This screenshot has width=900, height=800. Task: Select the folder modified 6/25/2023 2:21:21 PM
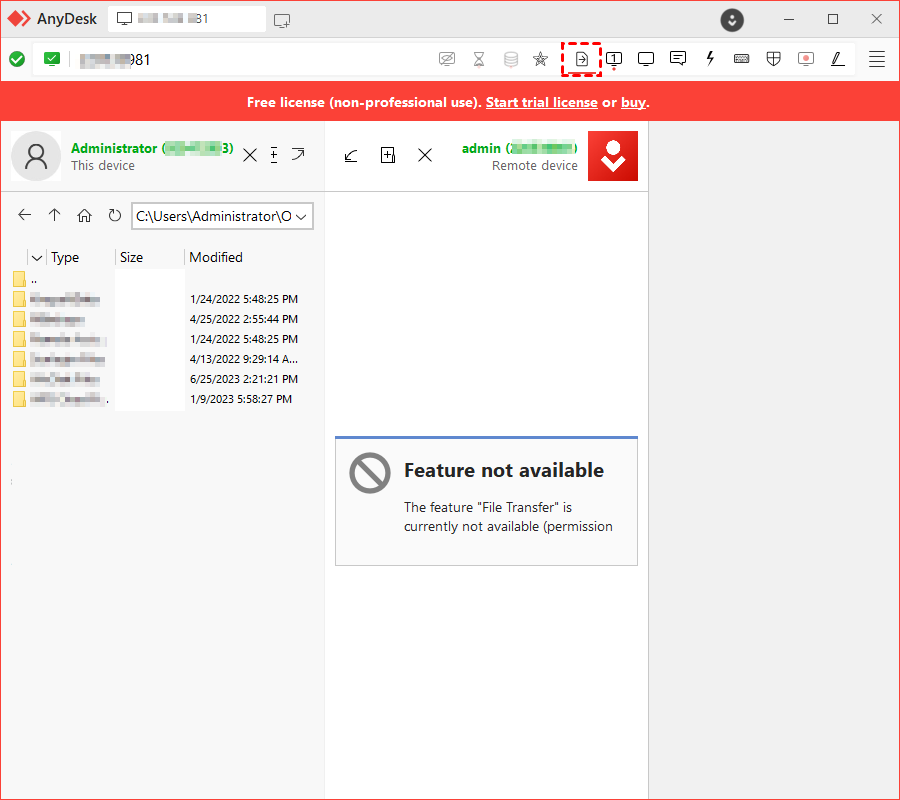[x=156, y=379]
